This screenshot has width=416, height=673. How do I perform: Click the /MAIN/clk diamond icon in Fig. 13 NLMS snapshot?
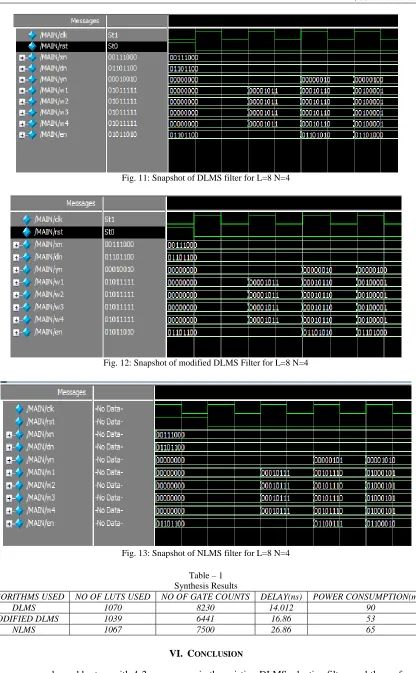(19, 409)
